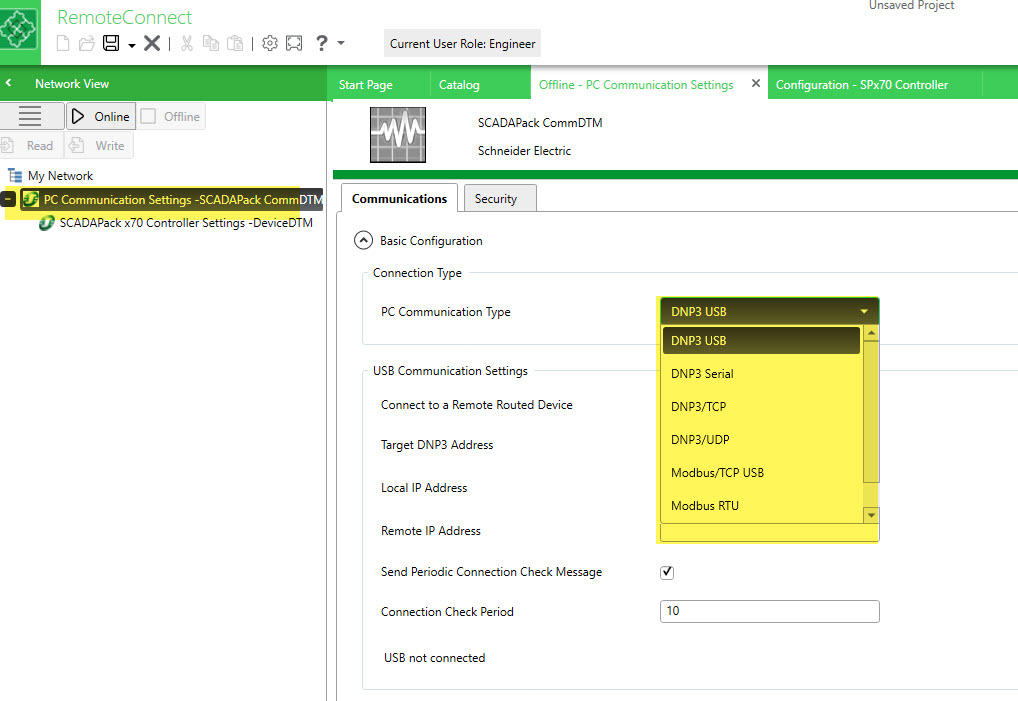Click the USB not connected status text

click(x=434, y=658)
